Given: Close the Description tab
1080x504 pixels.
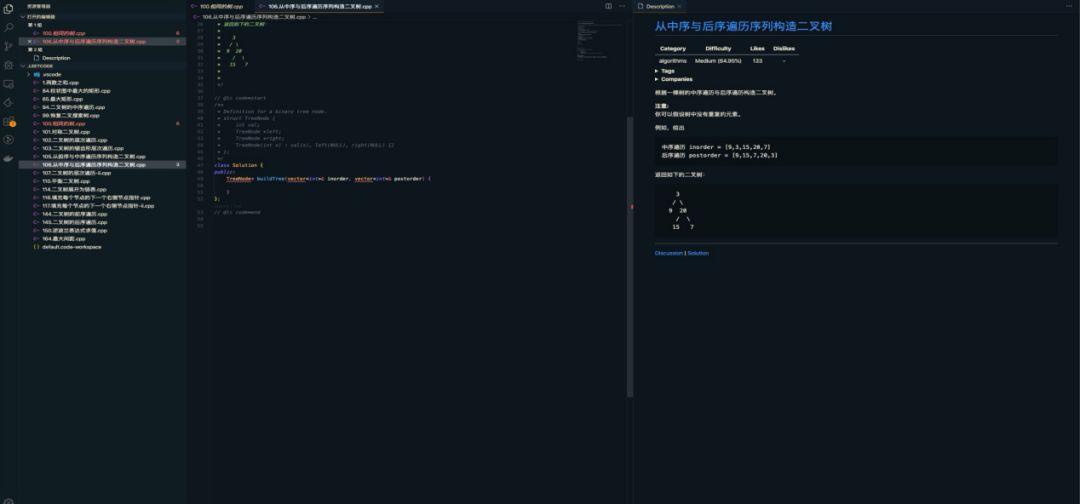Looking at the screenshot, I should (679, 6).
